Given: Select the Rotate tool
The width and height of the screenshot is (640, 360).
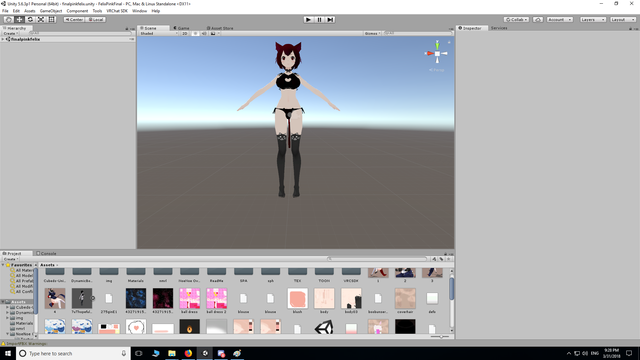Looking at the screenshot, I should [30, 20].
